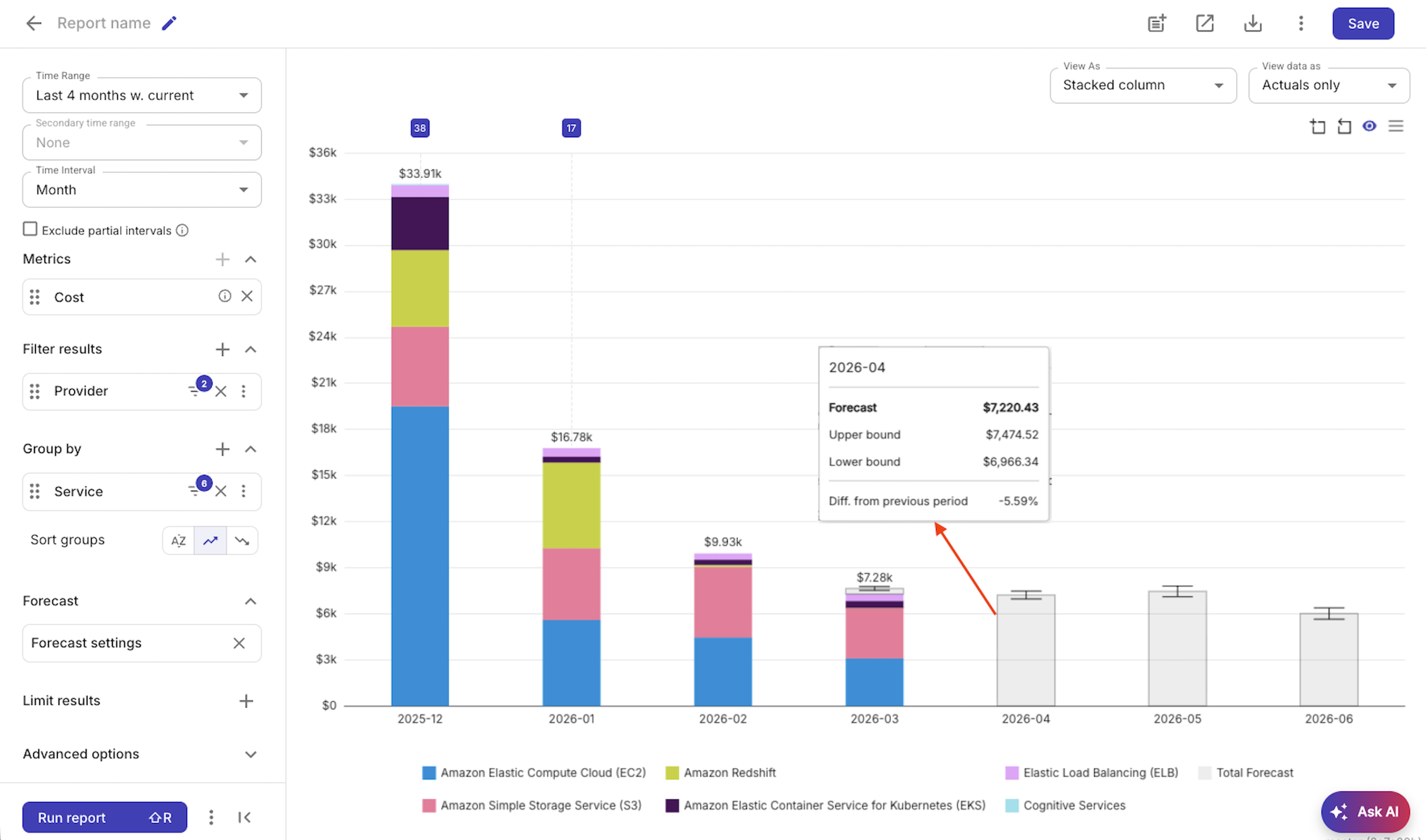Click the Run report button

pos(104,817)
